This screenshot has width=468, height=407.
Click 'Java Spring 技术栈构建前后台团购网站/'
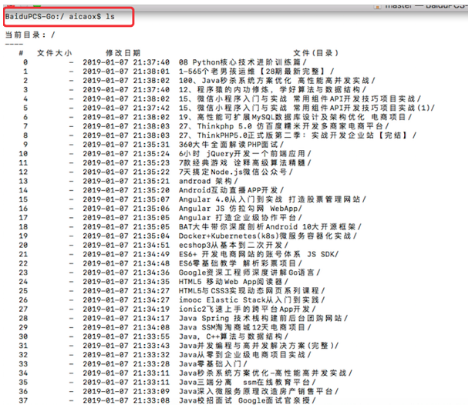263,318
